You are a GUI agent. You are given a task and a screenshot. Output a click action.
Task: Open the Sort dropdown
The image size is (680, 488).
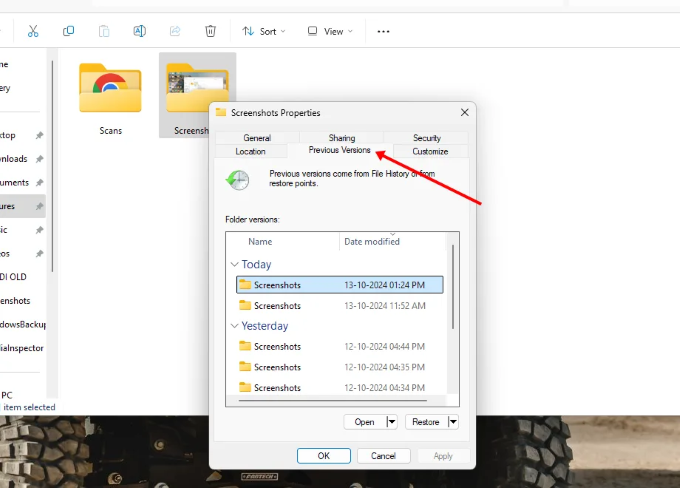[x=264, y=32]
